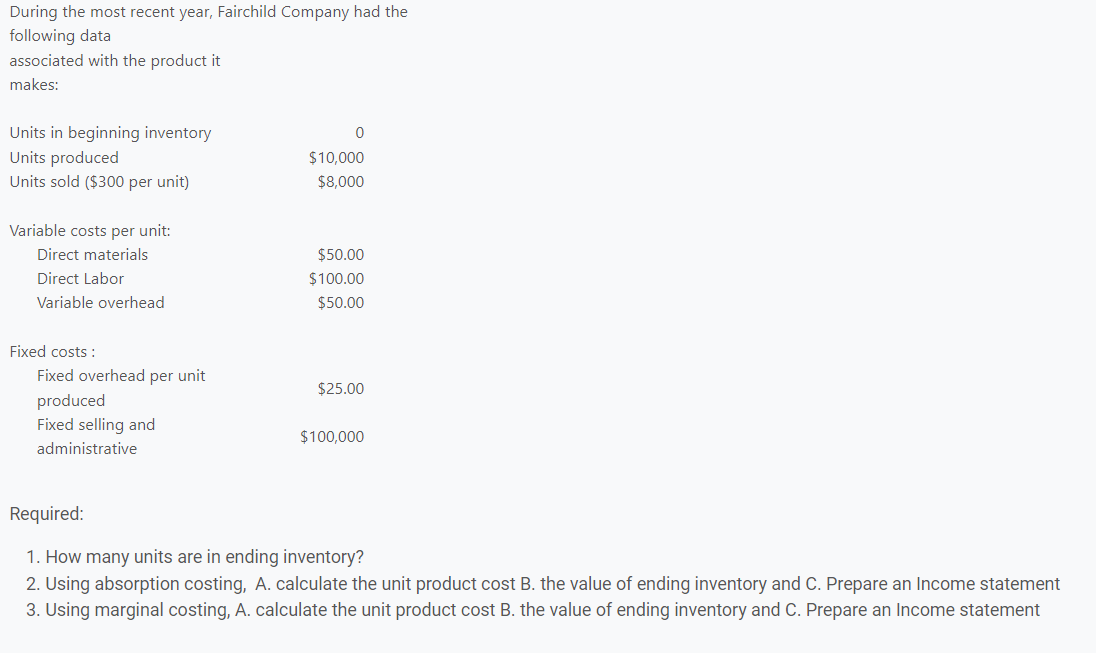Viewport: 1105px width, 653px height.
Task: Click 'Fixed selling and administrative' label
Action: 96,437
